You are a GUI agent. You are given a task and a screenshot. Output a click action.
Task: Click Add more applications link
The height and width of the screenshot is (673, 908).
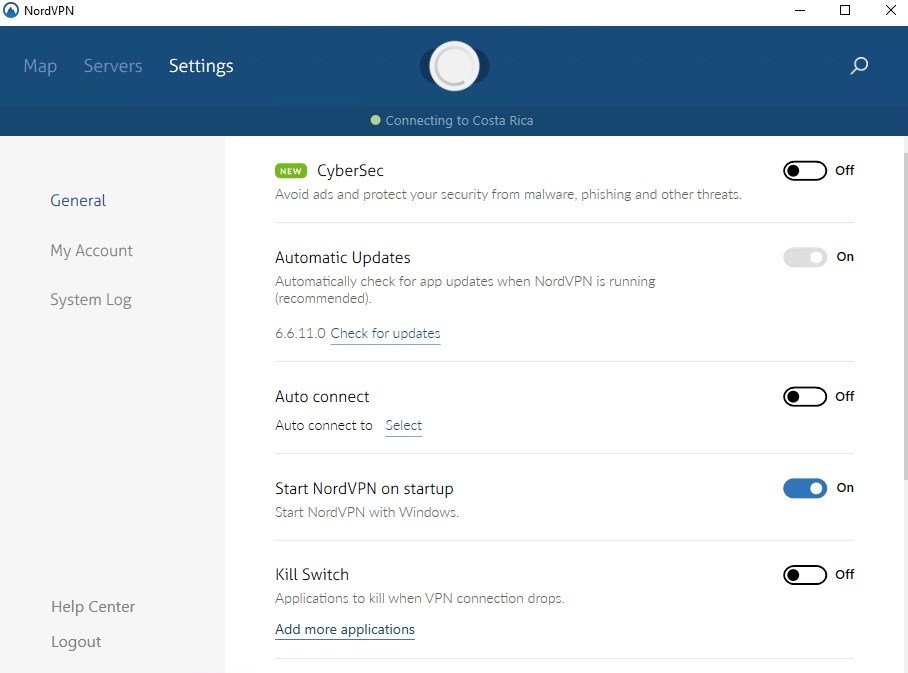(x=345, y=630)
